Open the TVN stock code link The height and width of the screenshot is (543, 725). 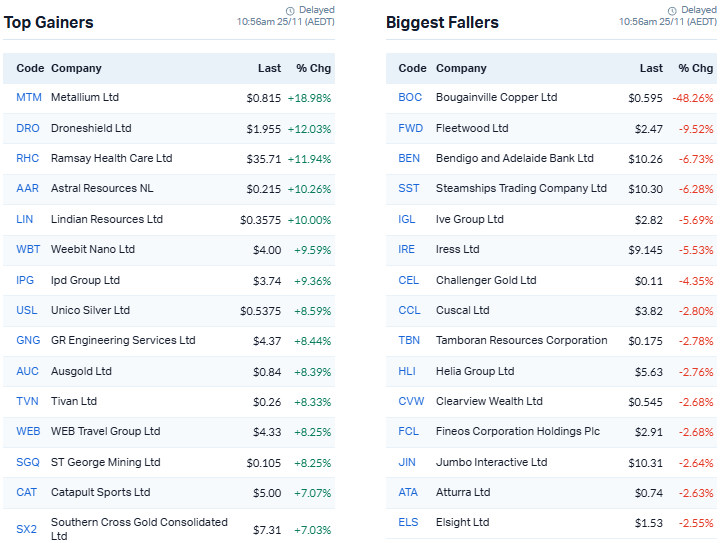coord(27,401)
